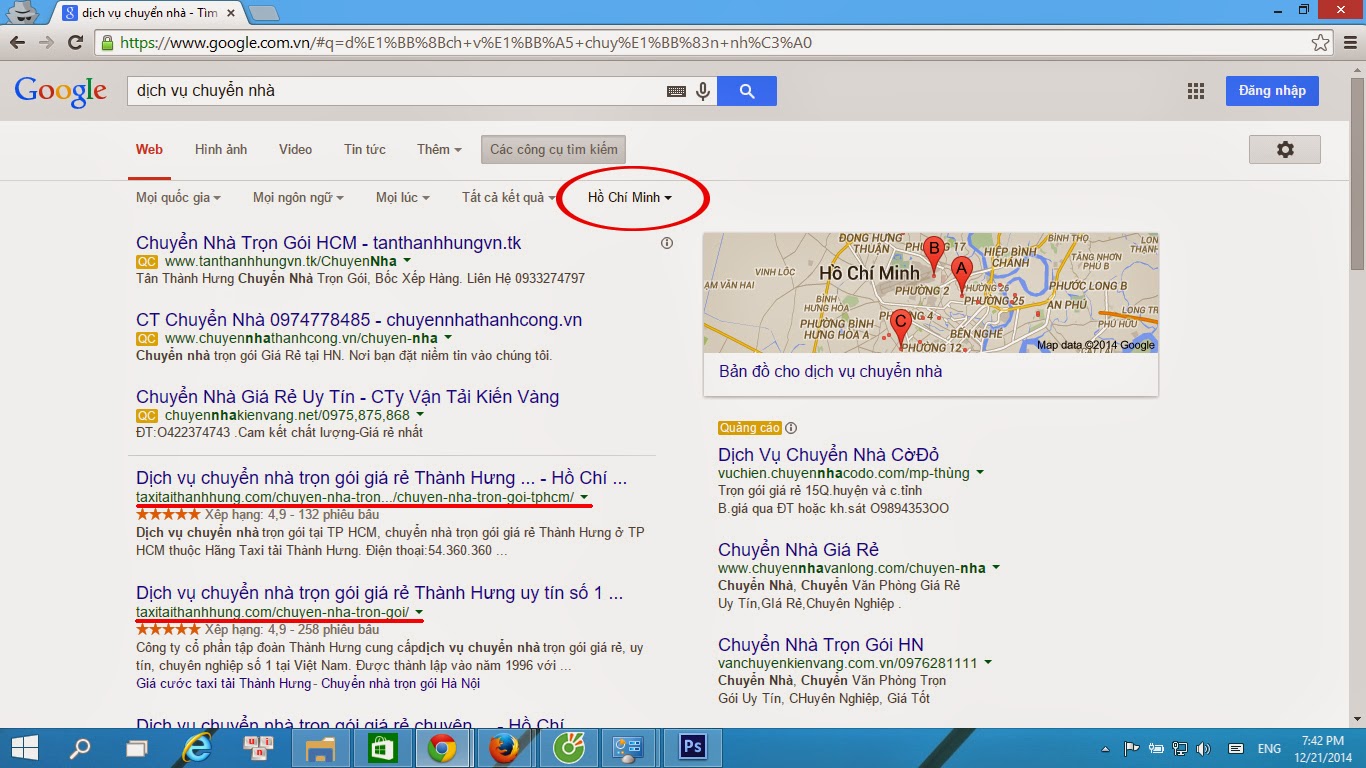Launch Internet Explorer from taskbar
This screenshot has width=1366, height=768.
[198, 748]
